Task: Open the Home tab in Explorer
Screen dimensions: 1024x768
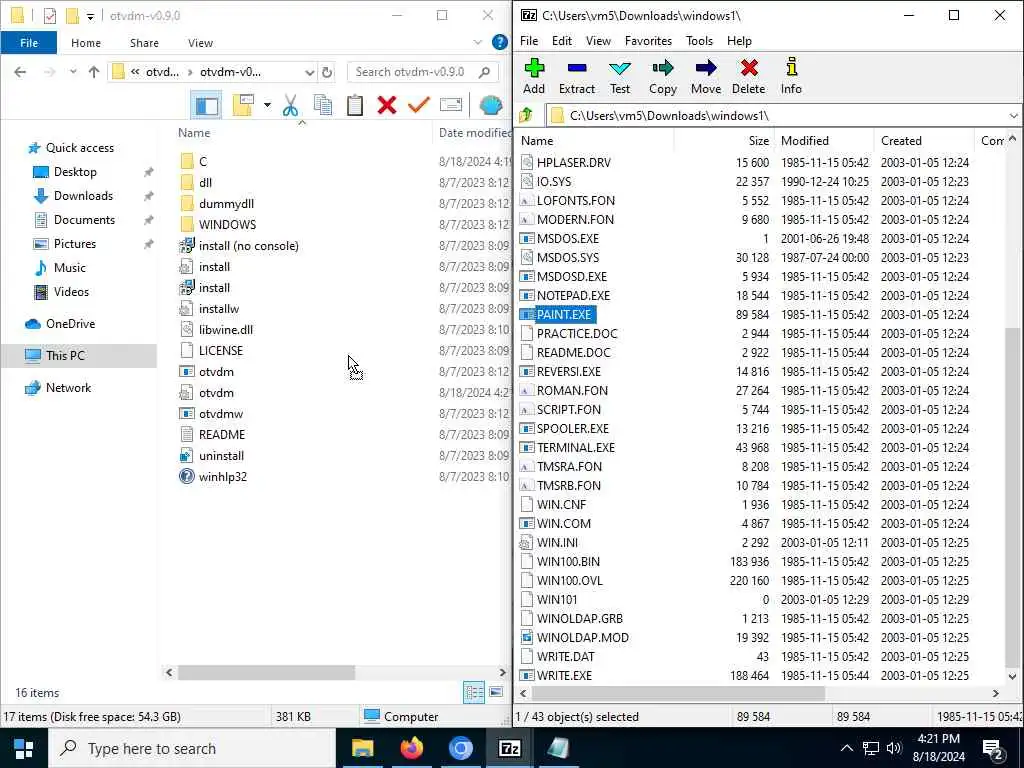Action: click(x=86, y=42)
